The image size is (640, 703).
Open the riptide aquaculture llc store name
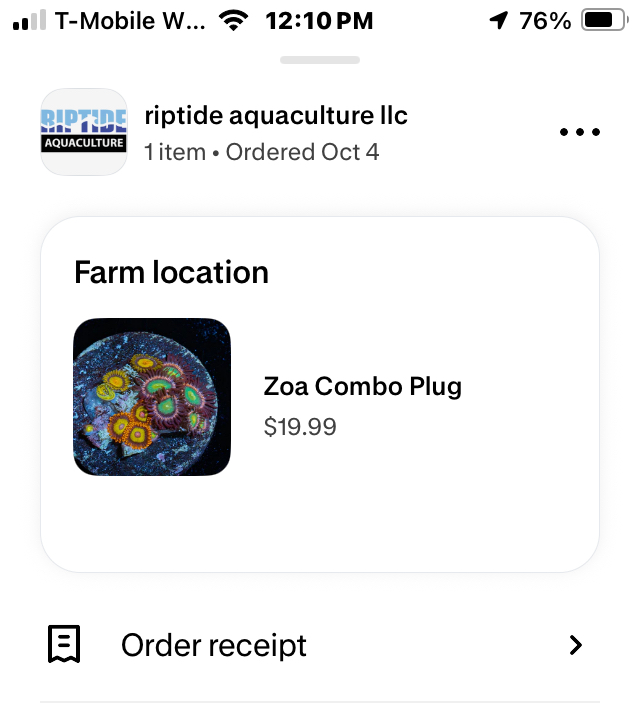pos(276,116)
